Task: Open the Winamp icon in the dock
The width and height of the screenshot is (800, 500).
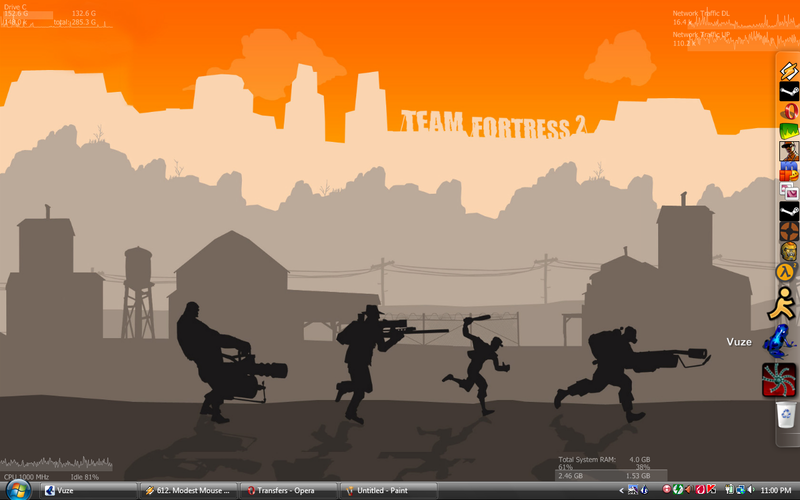Action: (789, 71)
